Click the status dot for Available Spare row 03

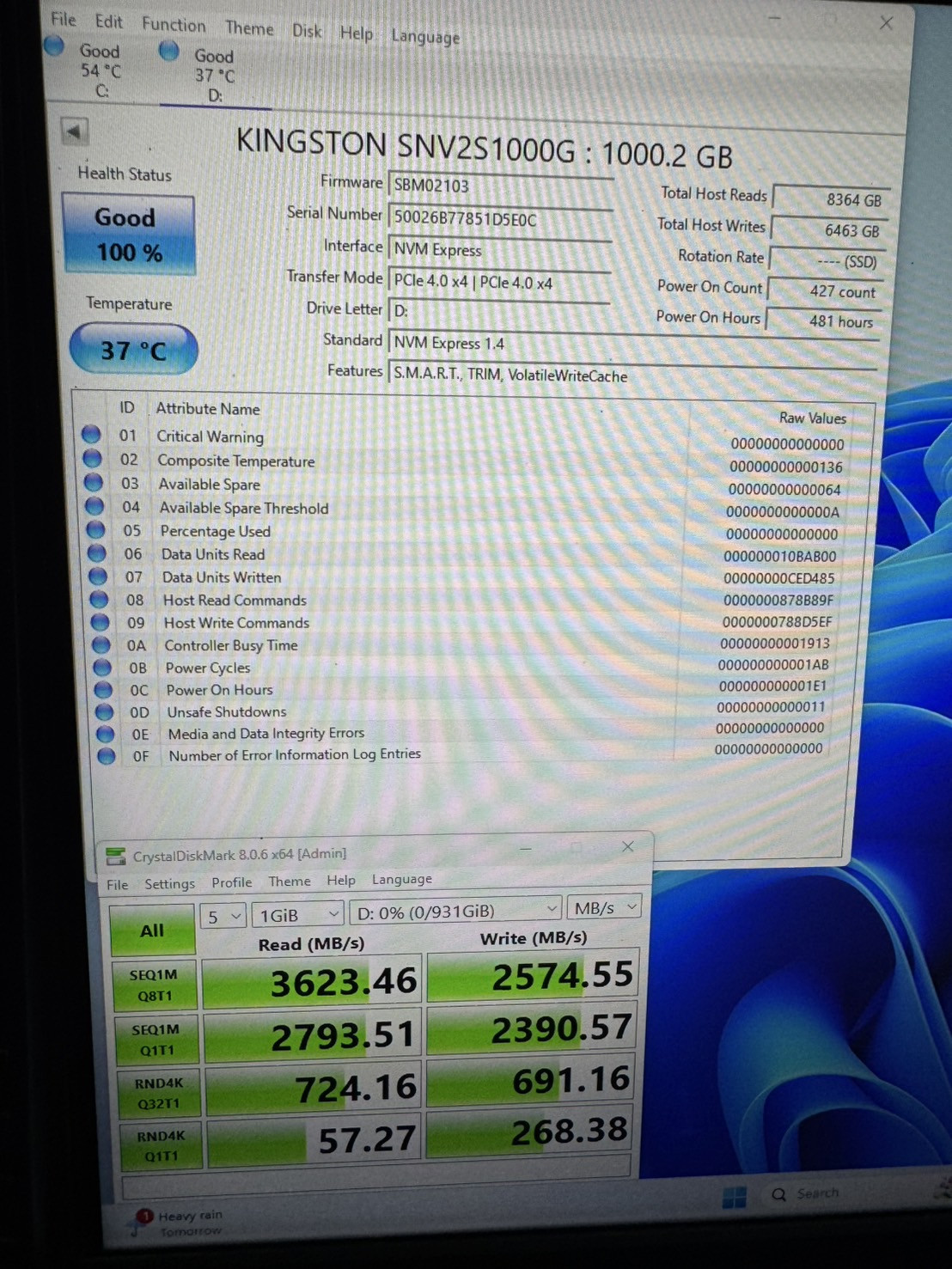click(x=93, y=483)
